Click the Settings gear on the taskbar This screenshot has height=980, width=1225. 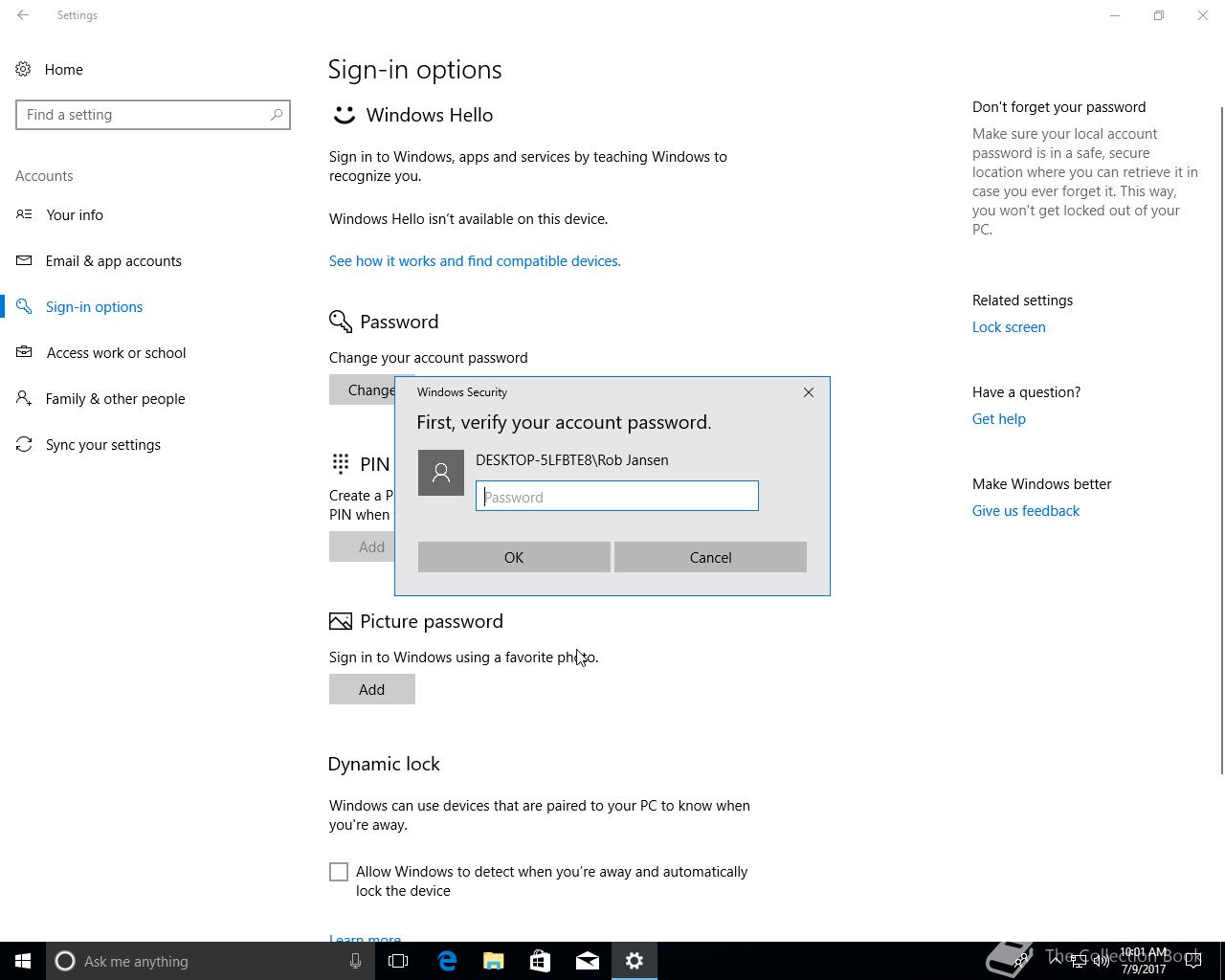(x=635, y=961)
